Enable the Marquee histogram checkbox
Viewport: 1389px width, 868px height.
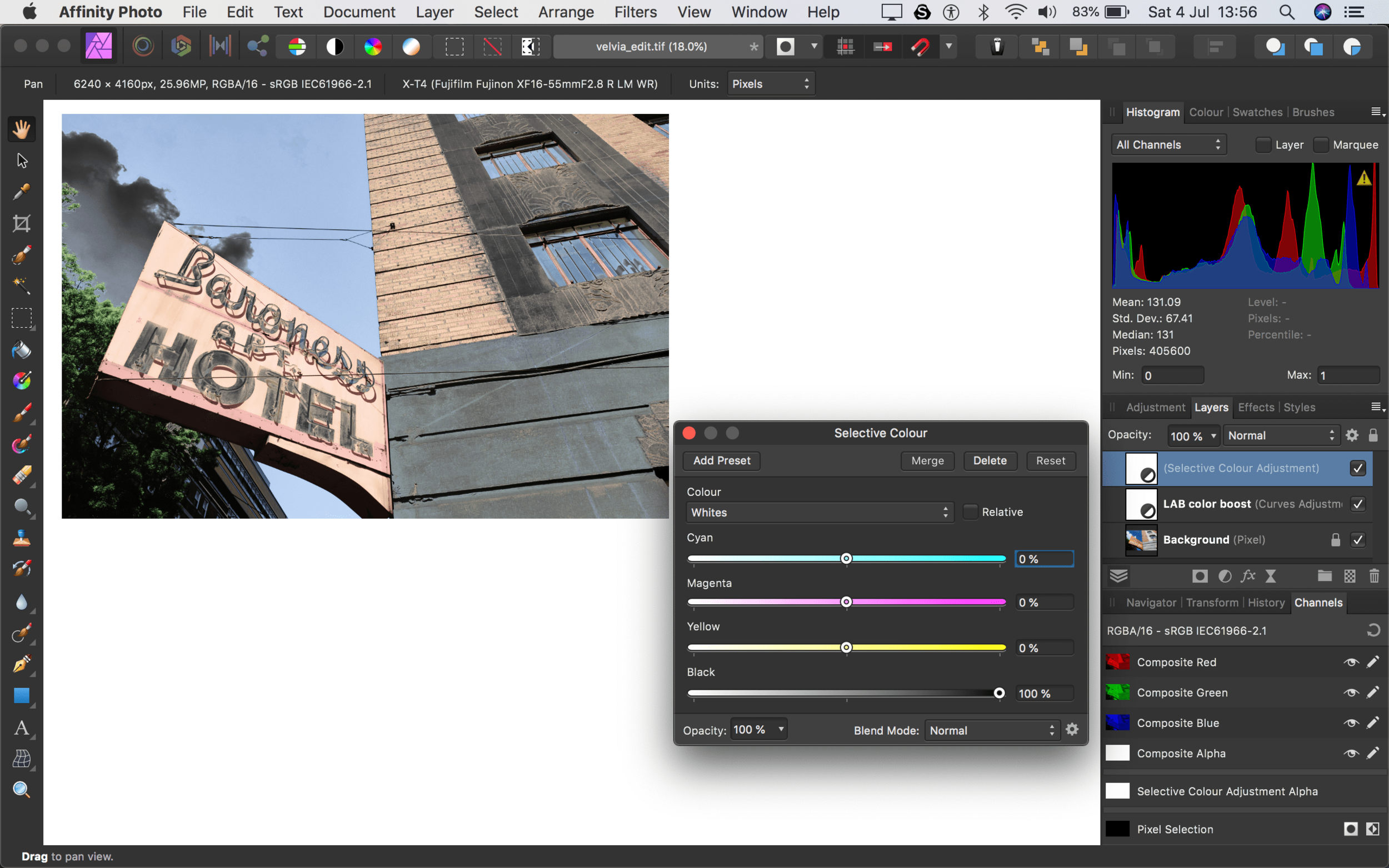pyautogui.click(x=1321, y=144)
